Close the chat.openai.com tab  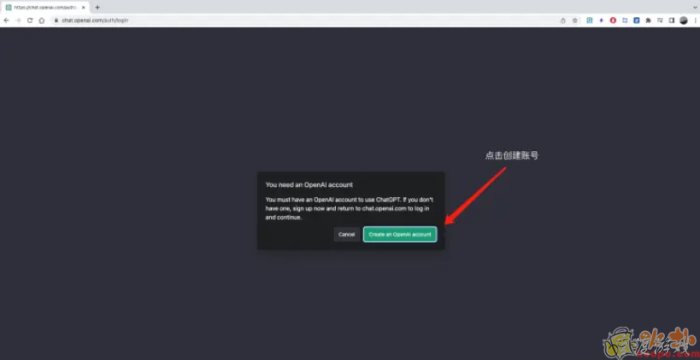(83, 7)
